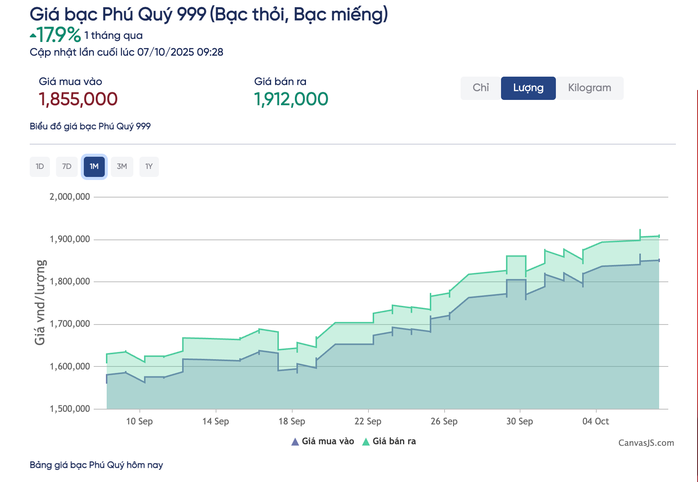Switch price unit to Chỉ
698x482 pixels.
coord(481,88)
